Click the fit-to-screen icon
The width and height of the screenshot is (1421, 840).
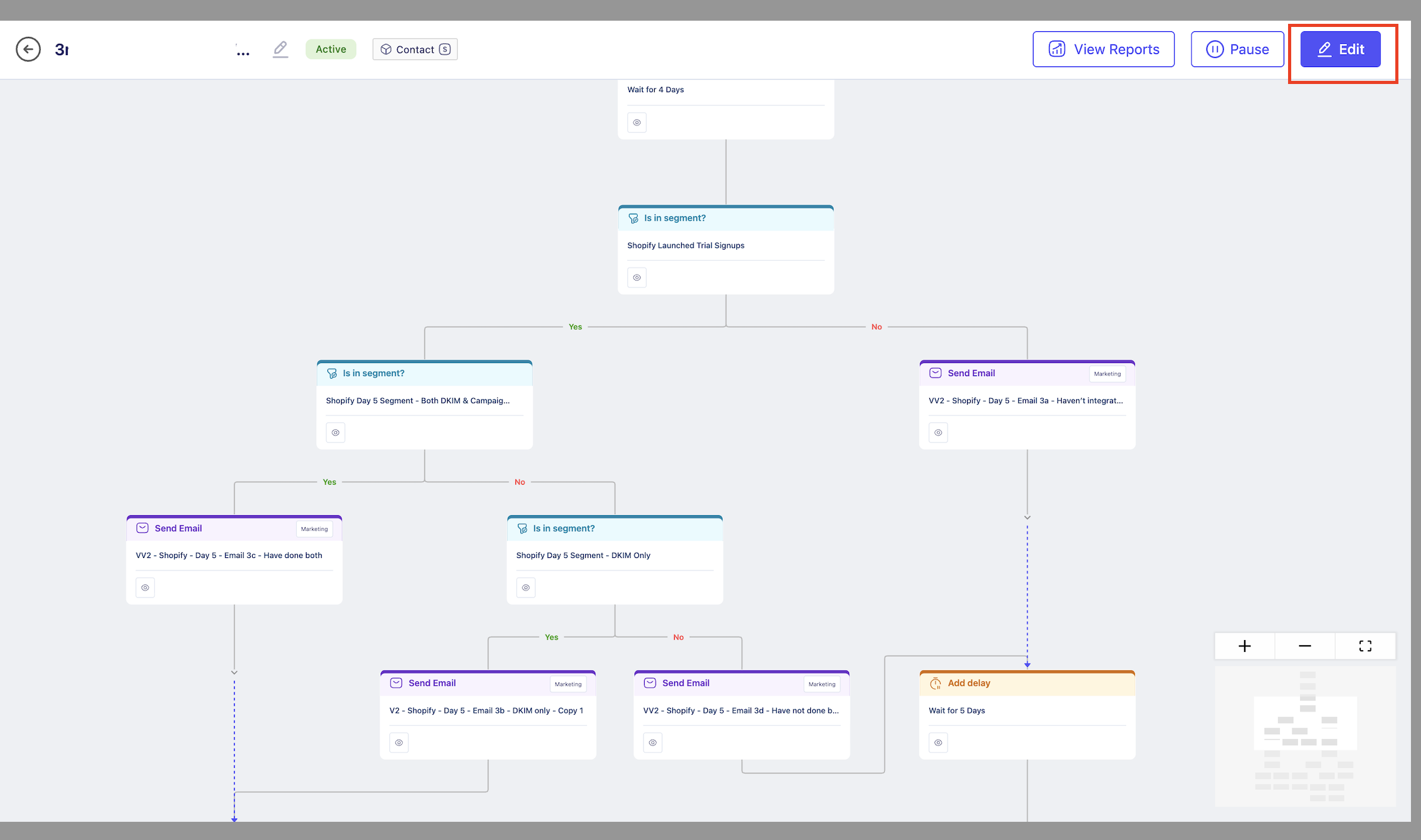[1365, 646]
